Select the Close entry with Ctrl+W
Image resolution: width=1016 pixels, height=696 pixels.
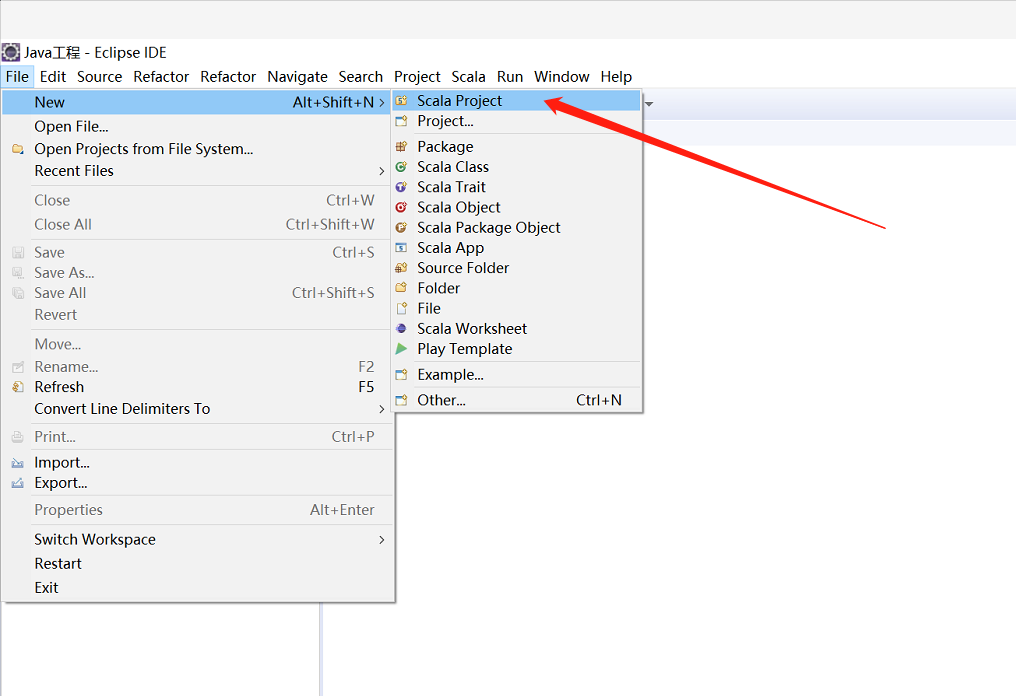tap(198, 200)
